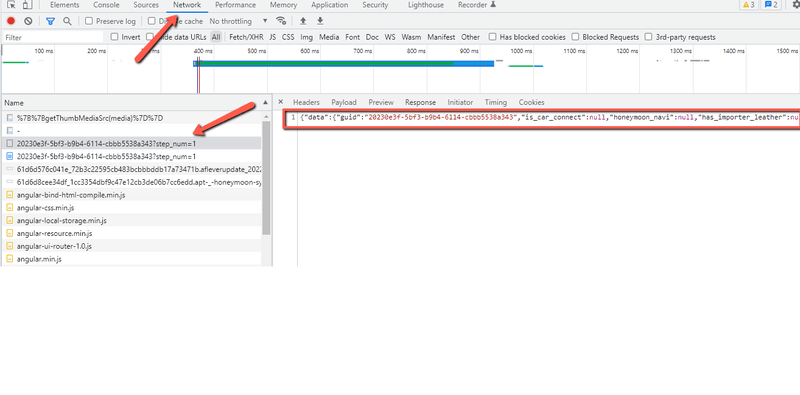Image resolution: width=800 pixels, height=395 pixels.
Task: Open network conditions wifi icon
Action: click(x=281, y=21)
